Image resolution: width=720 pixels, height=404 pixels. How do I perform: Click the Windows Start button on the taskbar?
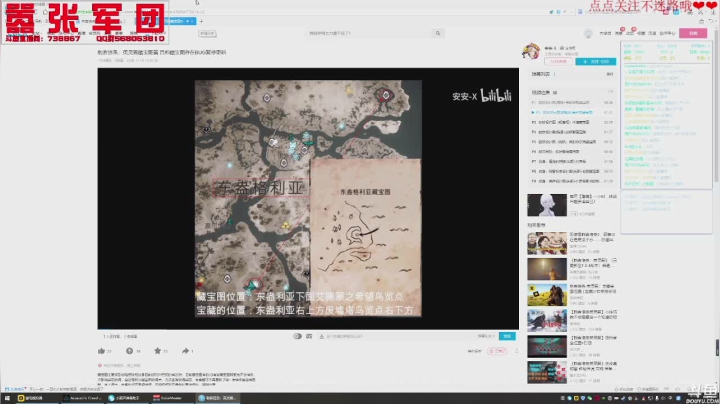coord(7,398)
